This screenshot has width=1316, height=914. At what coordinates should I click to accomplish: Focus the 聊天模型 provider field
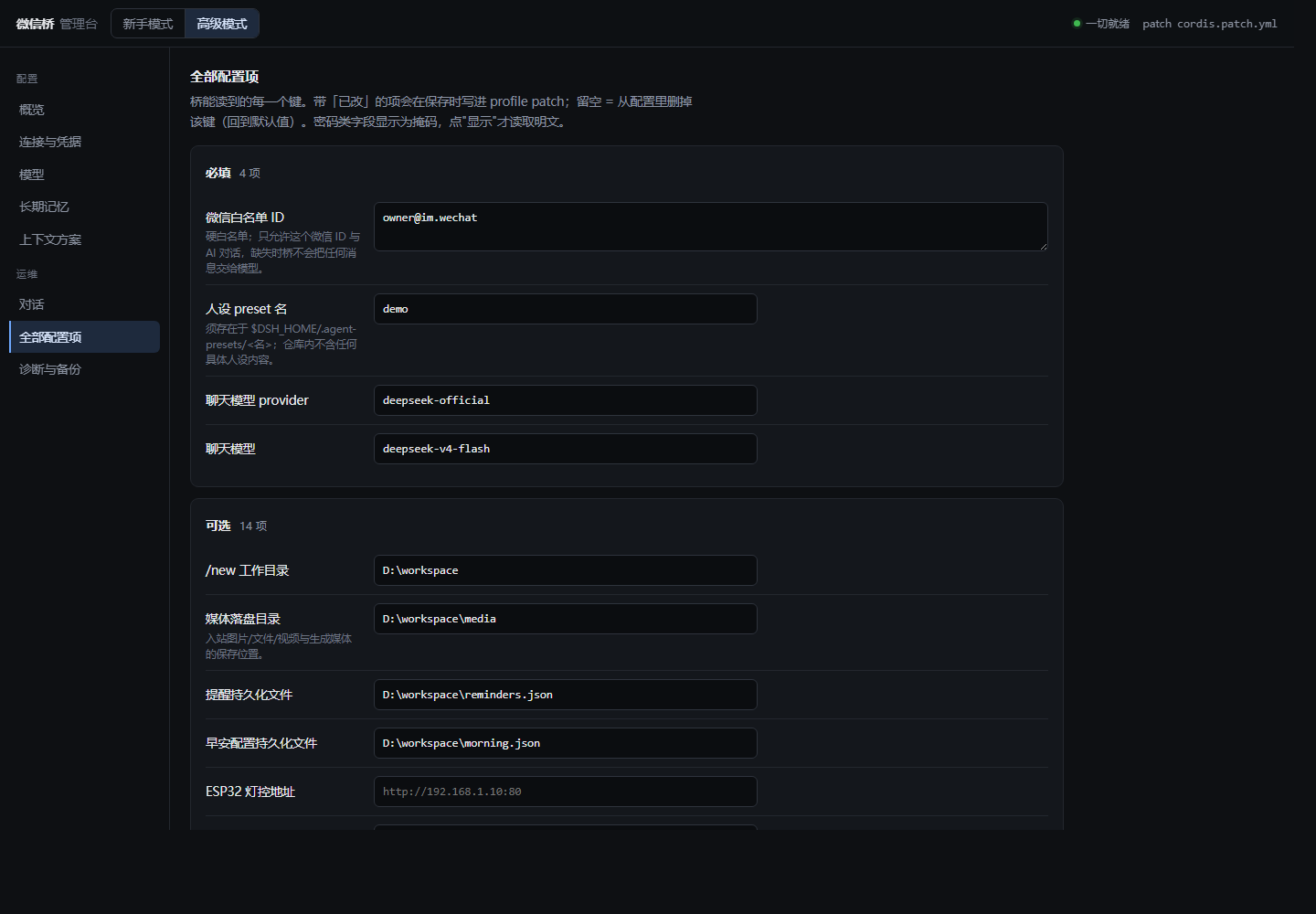coord(566,400)
